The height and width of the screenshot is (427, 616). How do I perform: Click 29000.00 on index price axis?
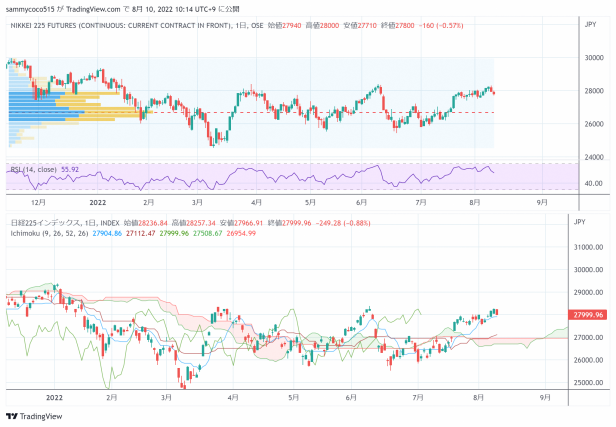point(588,292)
